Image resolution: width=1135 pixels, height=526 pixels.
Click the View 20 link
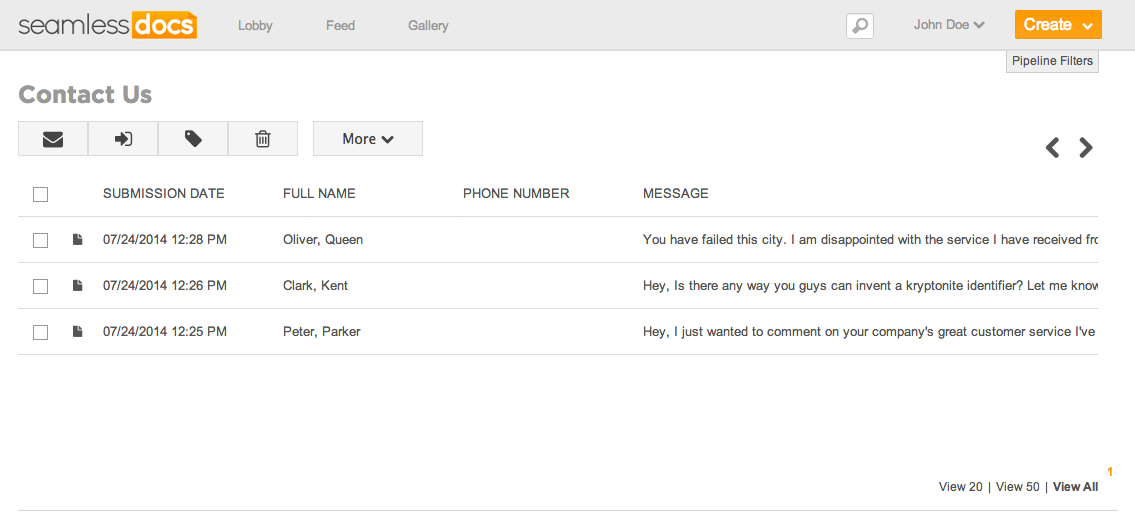(960, 487)
